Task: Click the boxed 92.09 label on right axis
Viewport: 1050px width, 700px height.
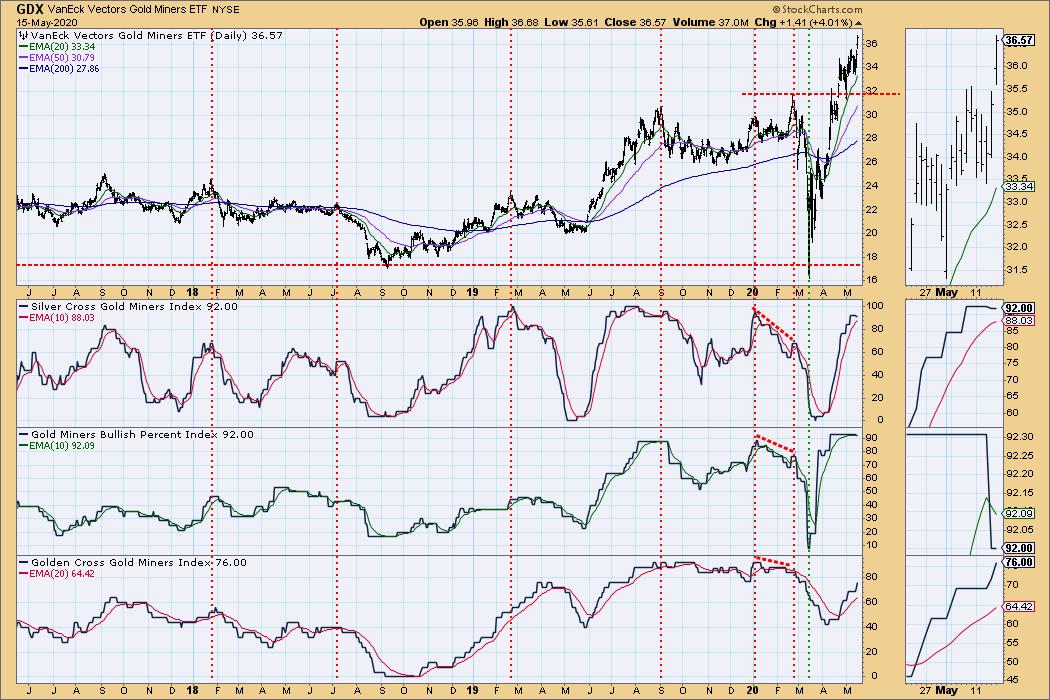Action: 1019,513
